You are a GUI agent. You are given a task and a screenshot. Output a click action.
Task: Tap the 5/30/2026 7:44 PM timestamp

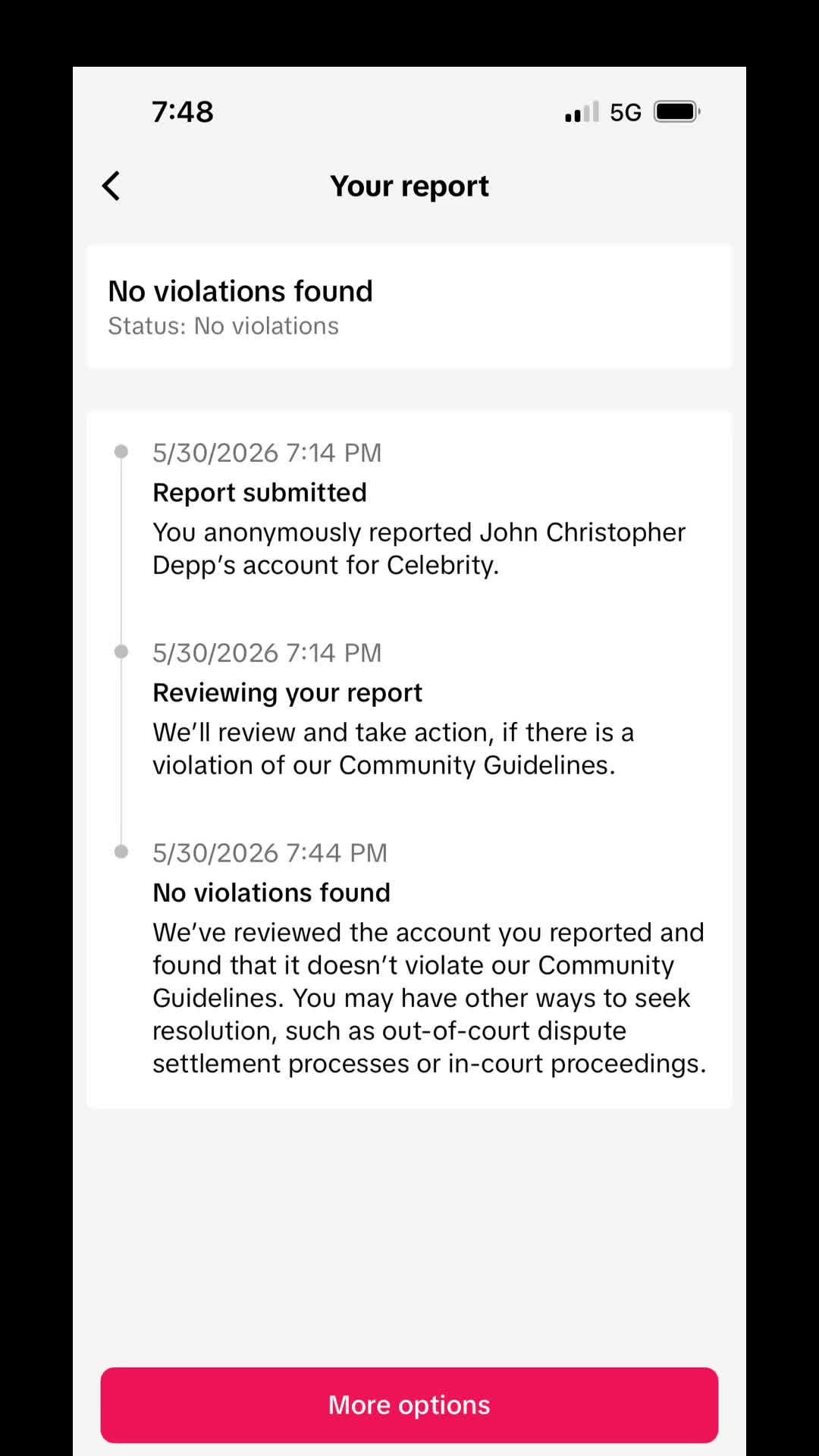pyautogui.click(x=270, y=853)
